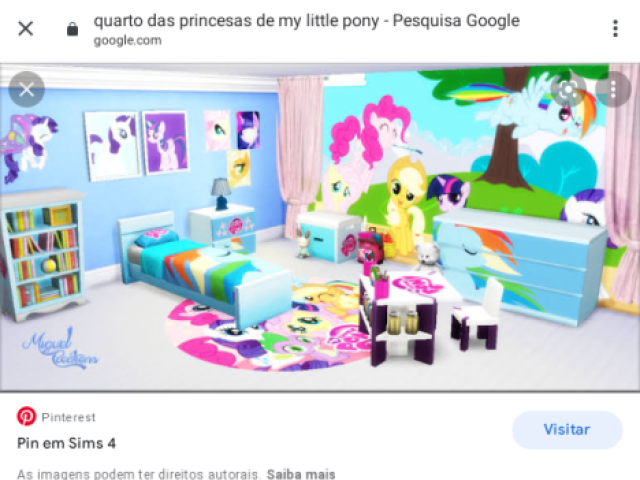640x480 pixels.
Task: Click the quarto das princesas page title
Action: (307, 20)
